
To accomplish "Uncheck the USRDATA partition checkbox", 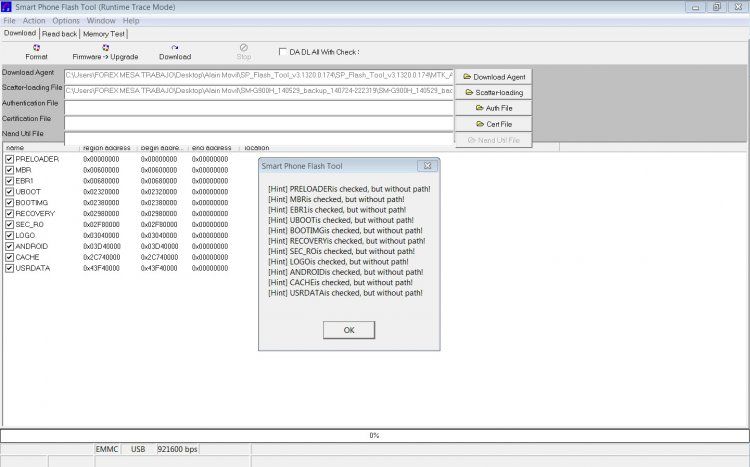I will point(10,268).
